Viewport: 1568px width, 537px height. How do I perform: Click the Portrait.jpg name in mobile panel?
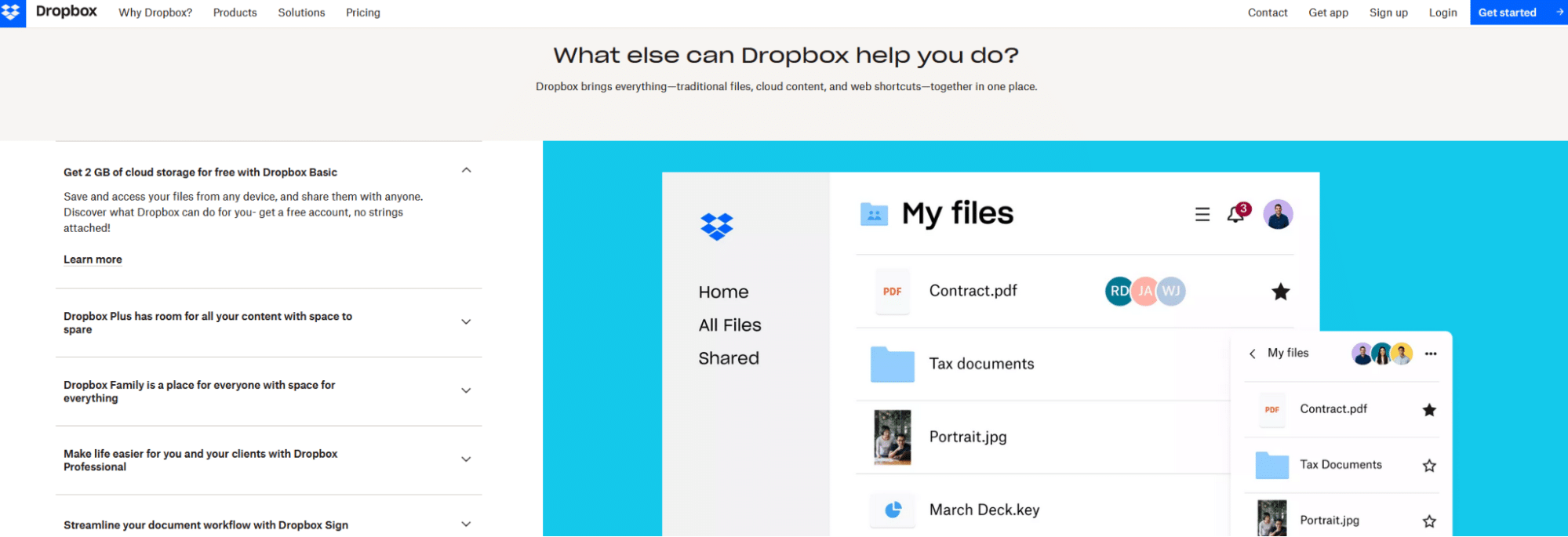click(1330, 521)
